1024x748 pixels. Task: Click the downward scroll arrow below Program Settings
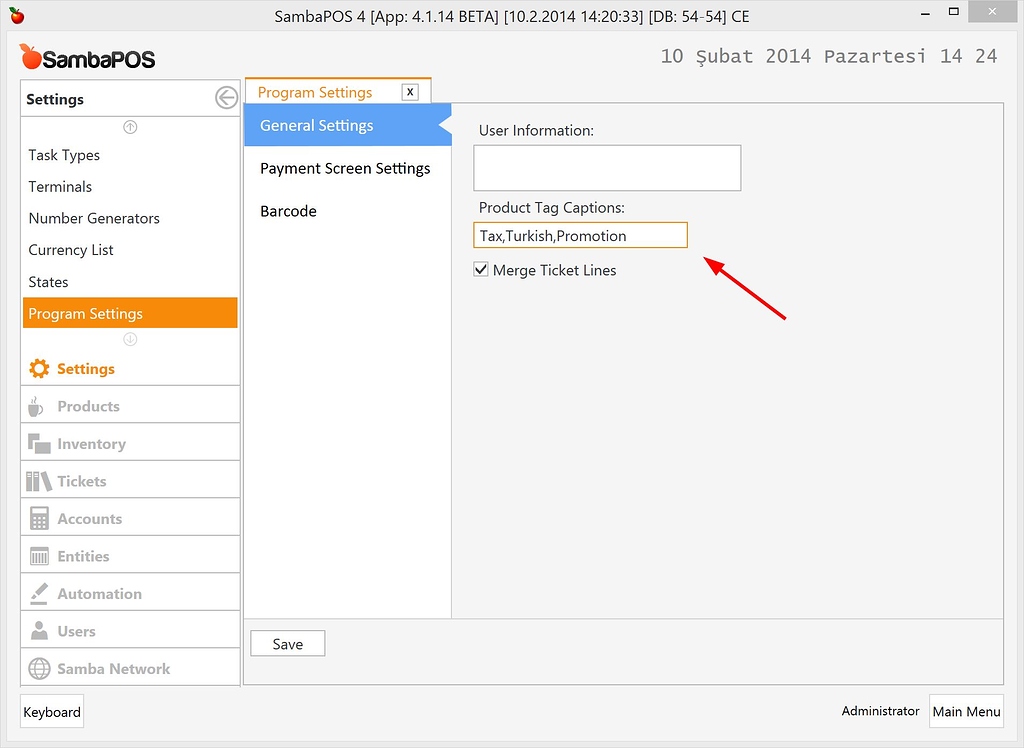pos(129,339)
